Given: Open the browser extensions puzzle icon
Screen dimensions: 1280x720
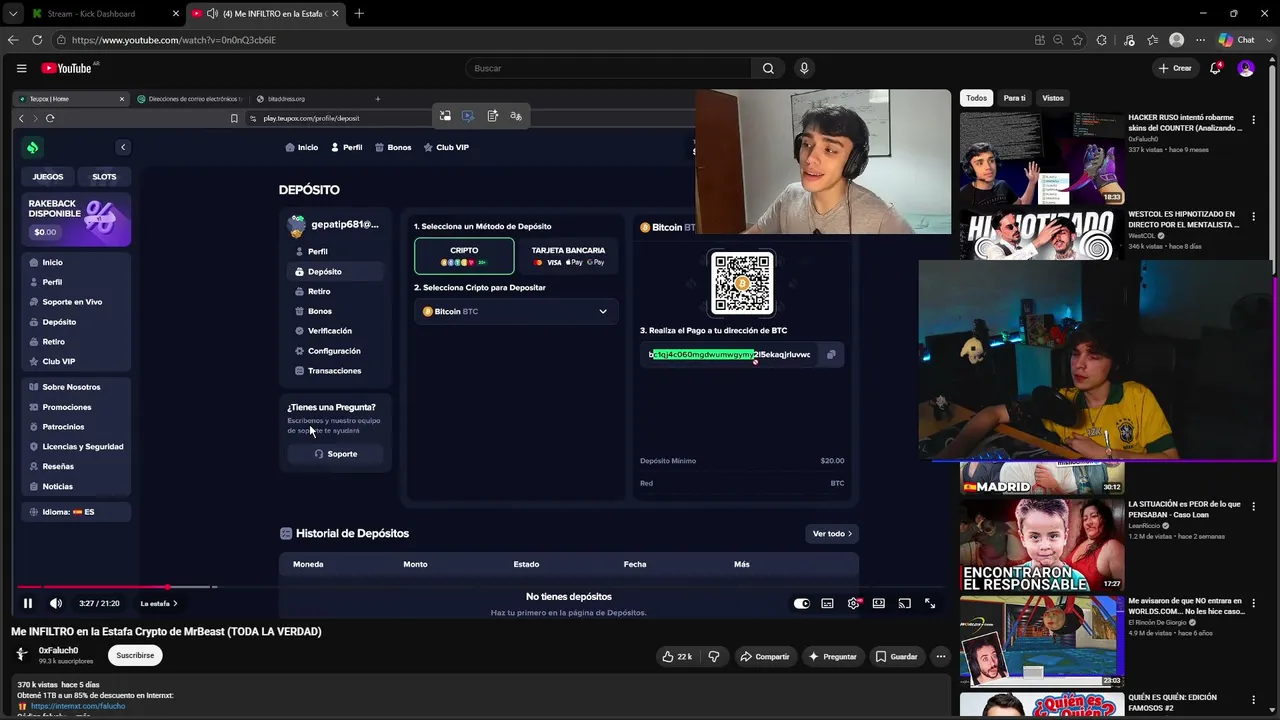Looking at the screenshot, I should tap(1102, 40).
